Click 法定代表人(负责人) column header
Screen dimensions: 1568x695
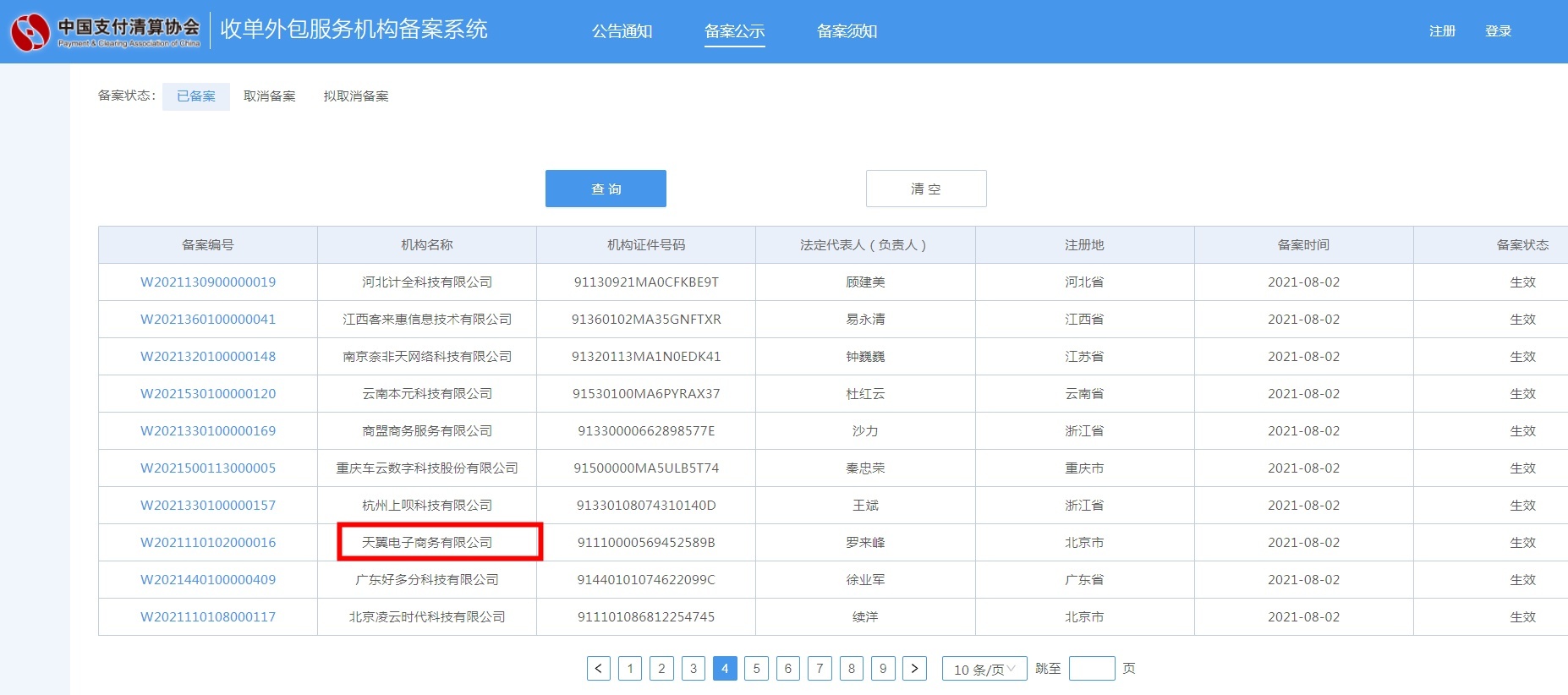coord(865,245)
